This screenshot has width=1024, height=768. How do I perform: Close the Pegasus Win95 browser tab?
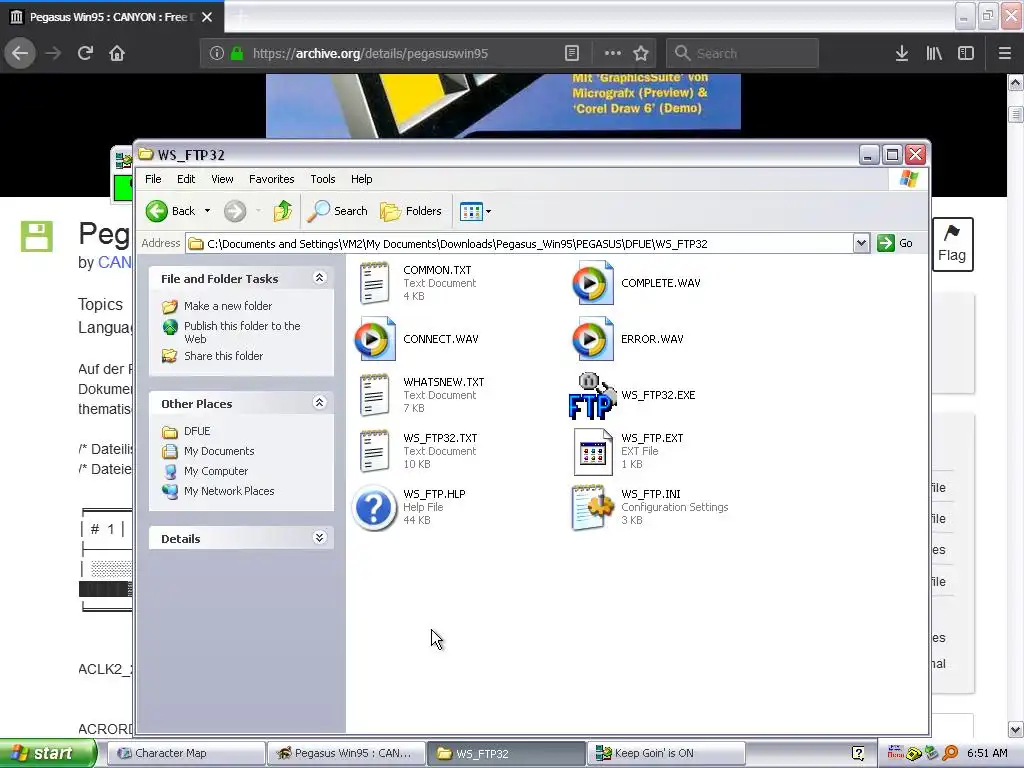click(x=207, y=17)
